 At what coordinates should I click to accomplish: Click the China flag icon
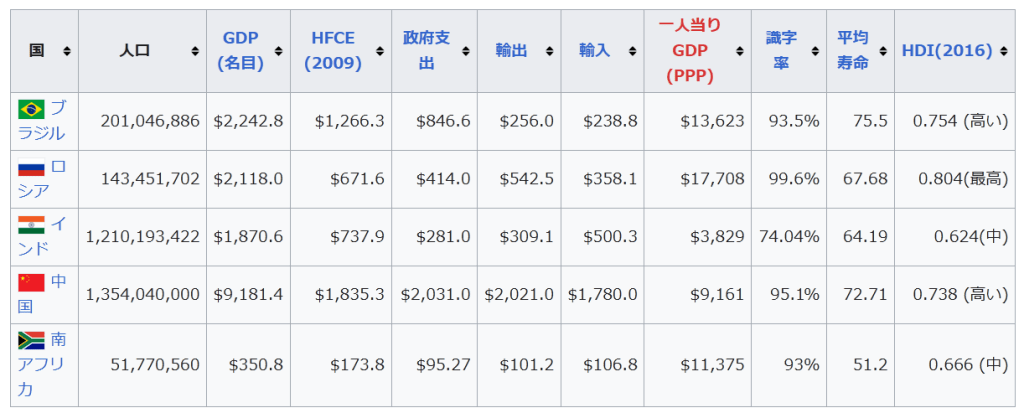click(x=31, y=282)
